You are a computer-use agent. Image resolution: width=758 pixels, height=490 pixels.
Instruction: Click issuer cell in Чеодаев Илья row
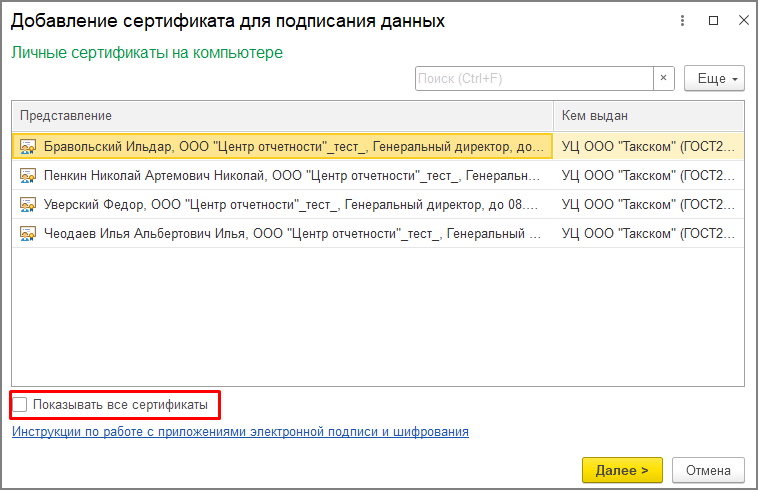click(x=649, y=233)
